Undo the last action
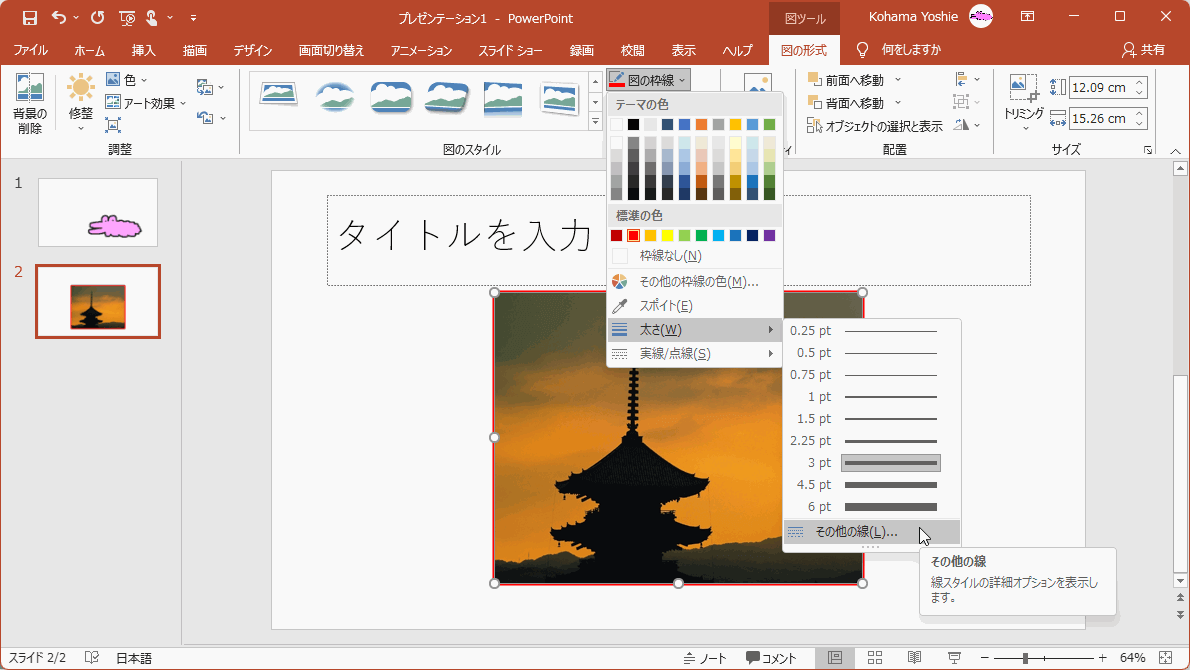Viewport: 1190px width, 670px height. click(x=58, y=17)
